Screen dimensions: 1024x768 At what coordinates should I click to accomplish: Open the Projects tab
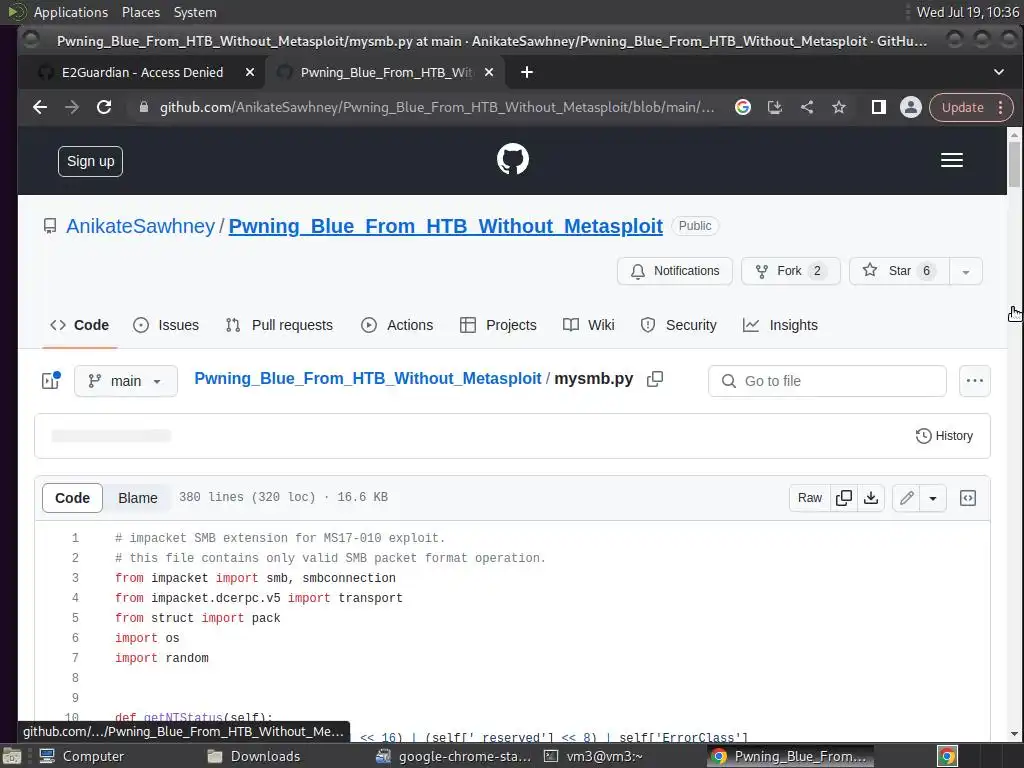(x=498, y=325)
